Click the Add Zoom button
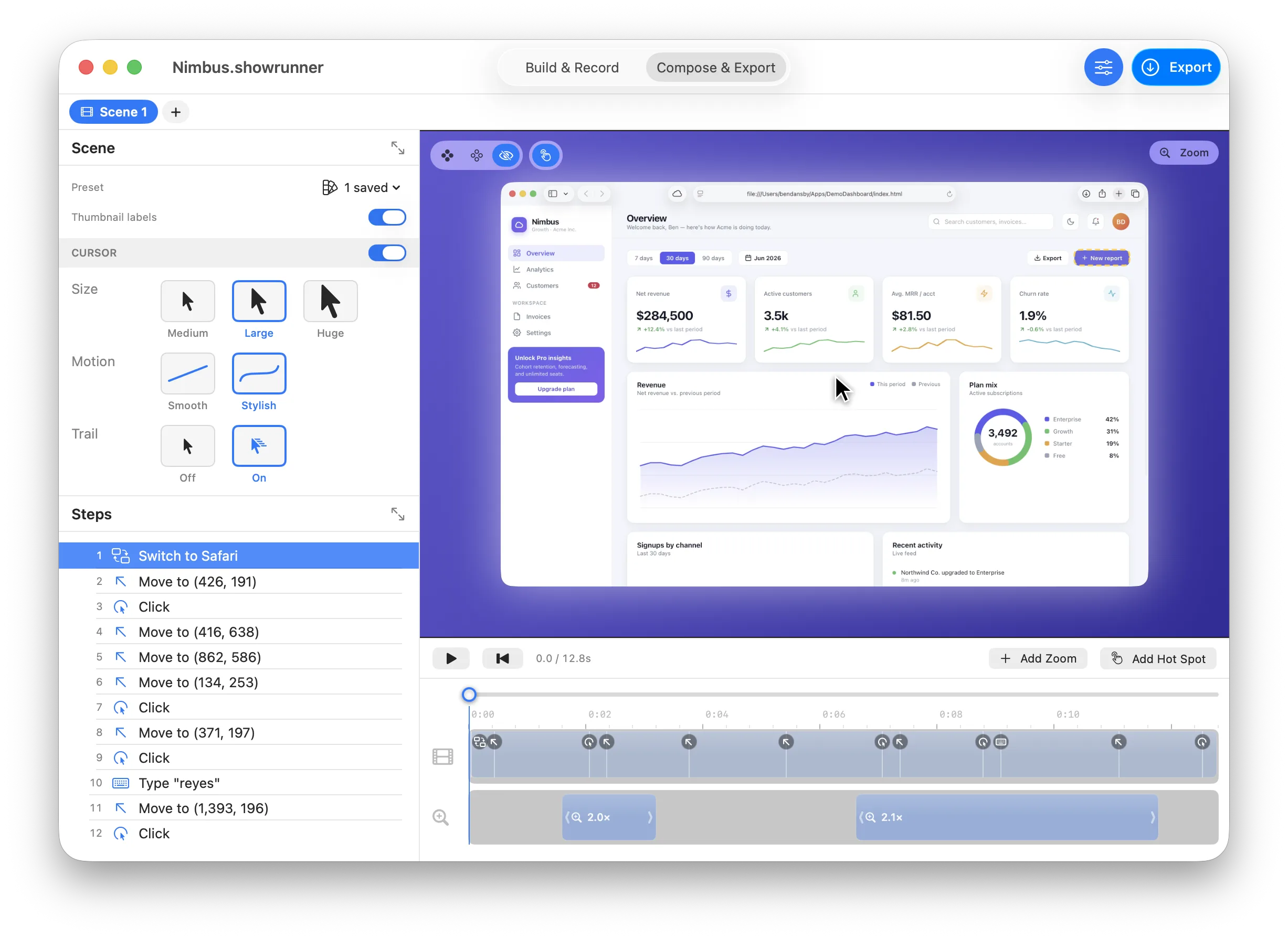 1037,658
